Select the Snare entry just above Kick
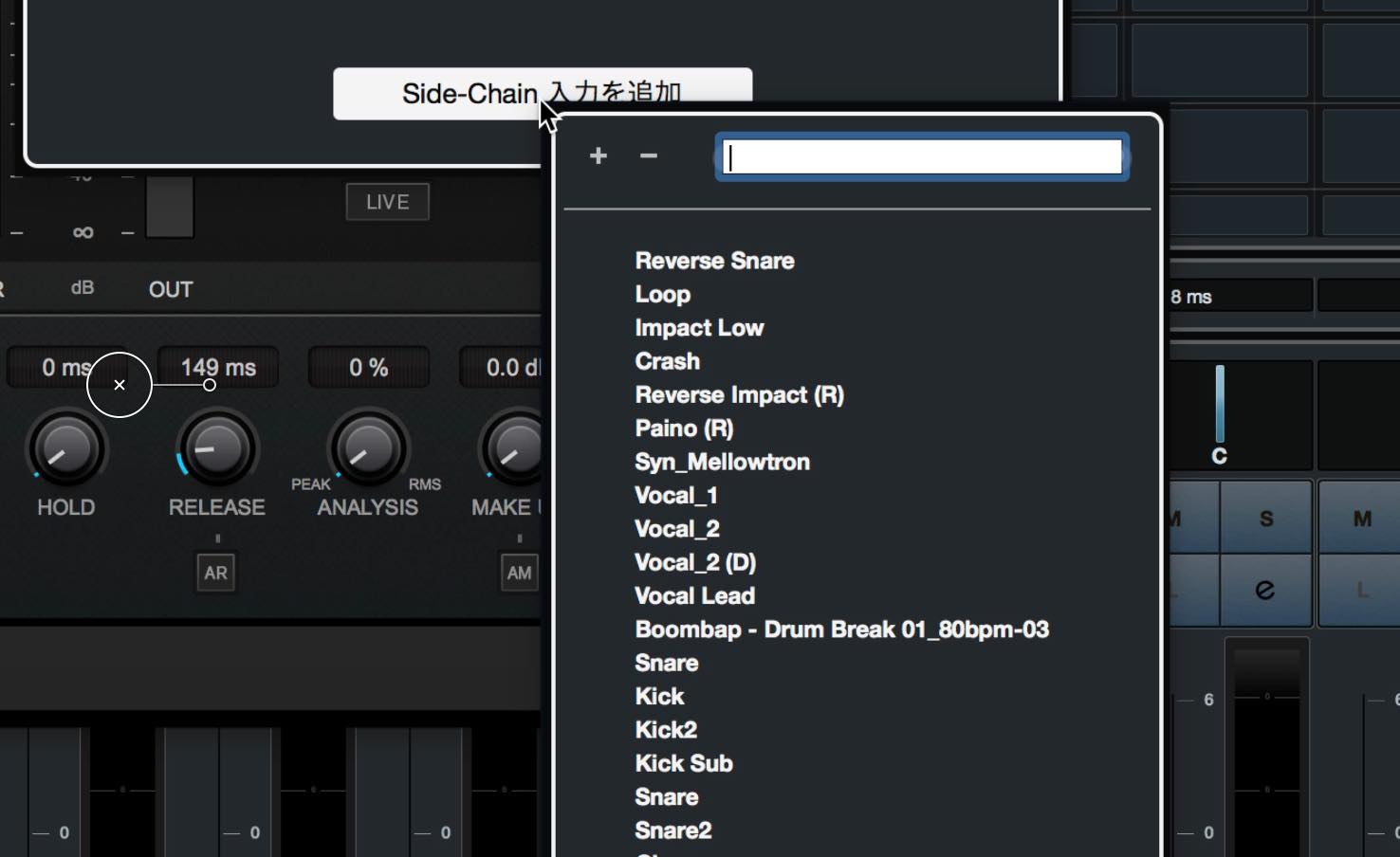1400x857 pixels. pyautogui.click(x=666, y=664)
